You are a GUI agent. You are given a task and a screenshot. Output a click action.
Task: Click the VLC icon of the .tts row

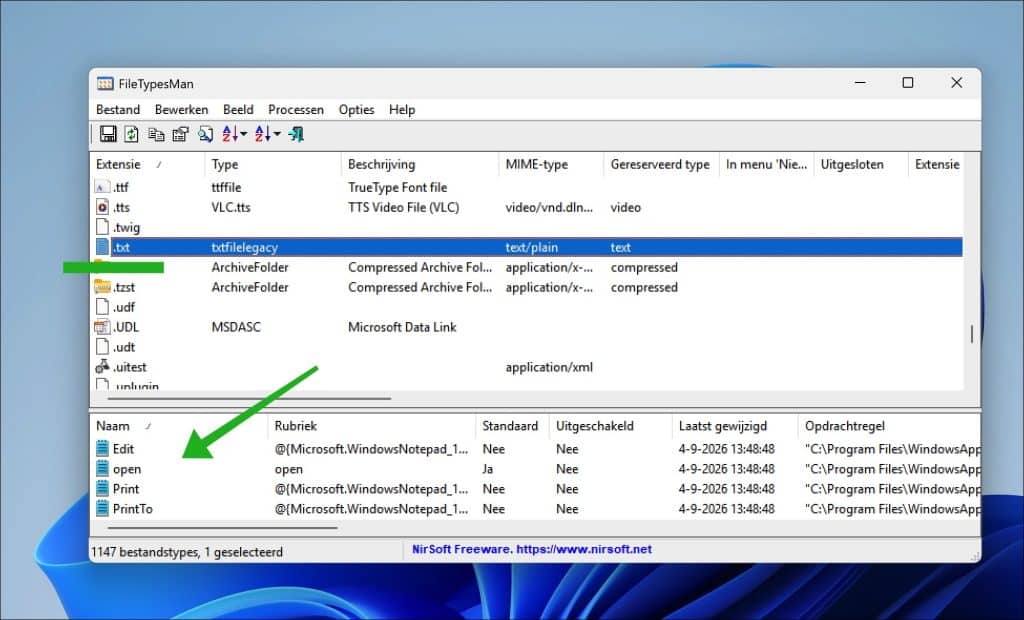pyautogui.click(x=102, y=207)
